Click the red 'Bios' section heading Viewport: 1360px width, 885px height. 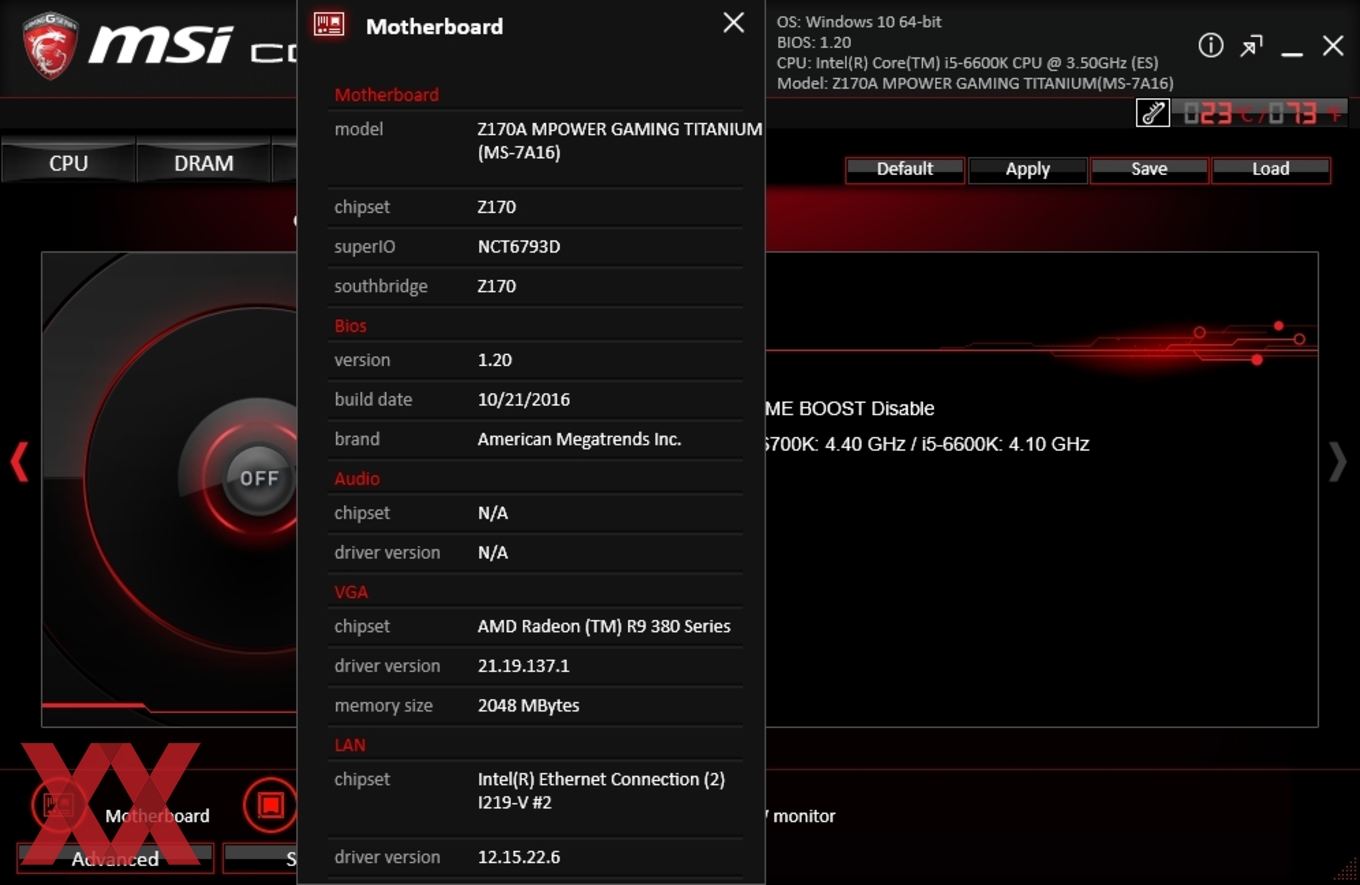[x=350, y=326]
